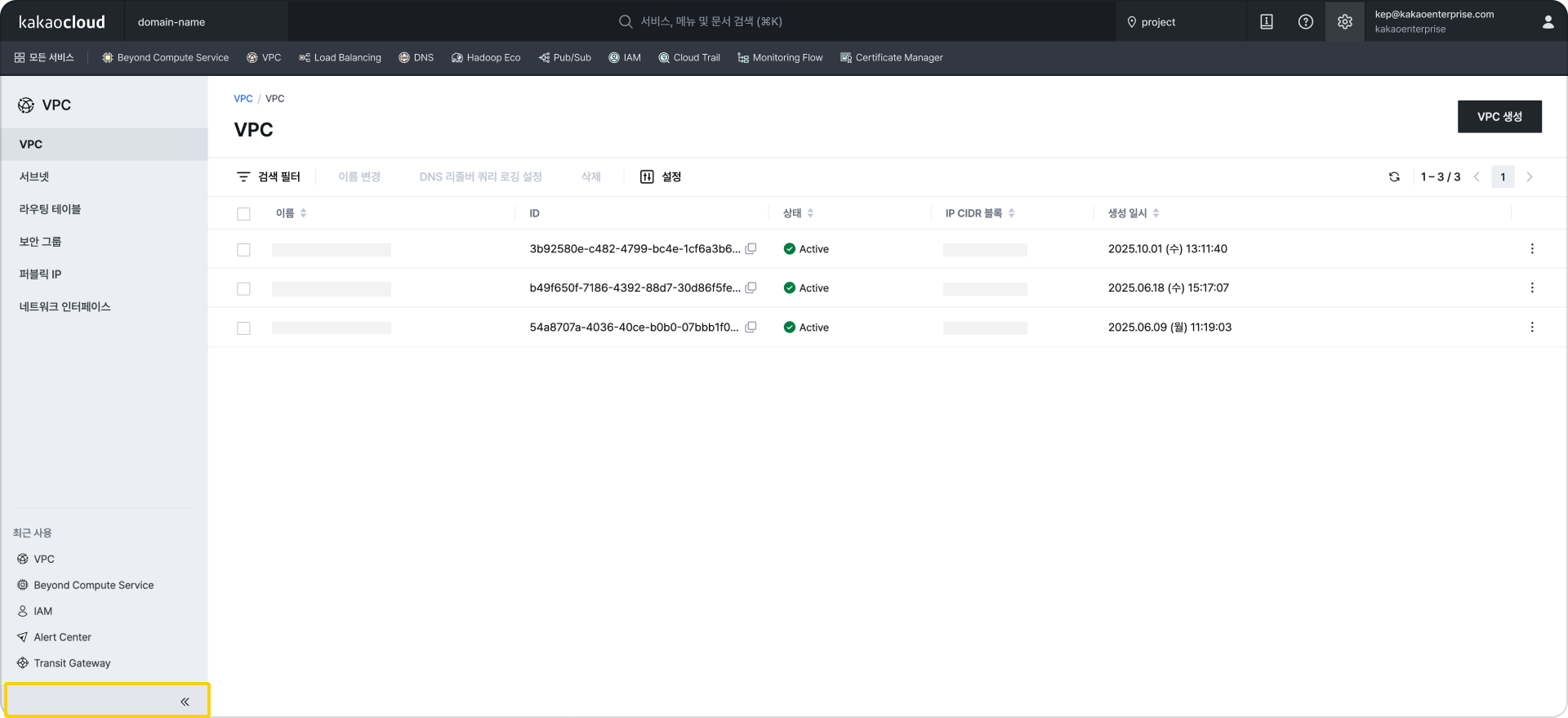Toggle the select-all checkbox in table header
The width and height of the screenshot is (1568, 718).
(243, 214)
